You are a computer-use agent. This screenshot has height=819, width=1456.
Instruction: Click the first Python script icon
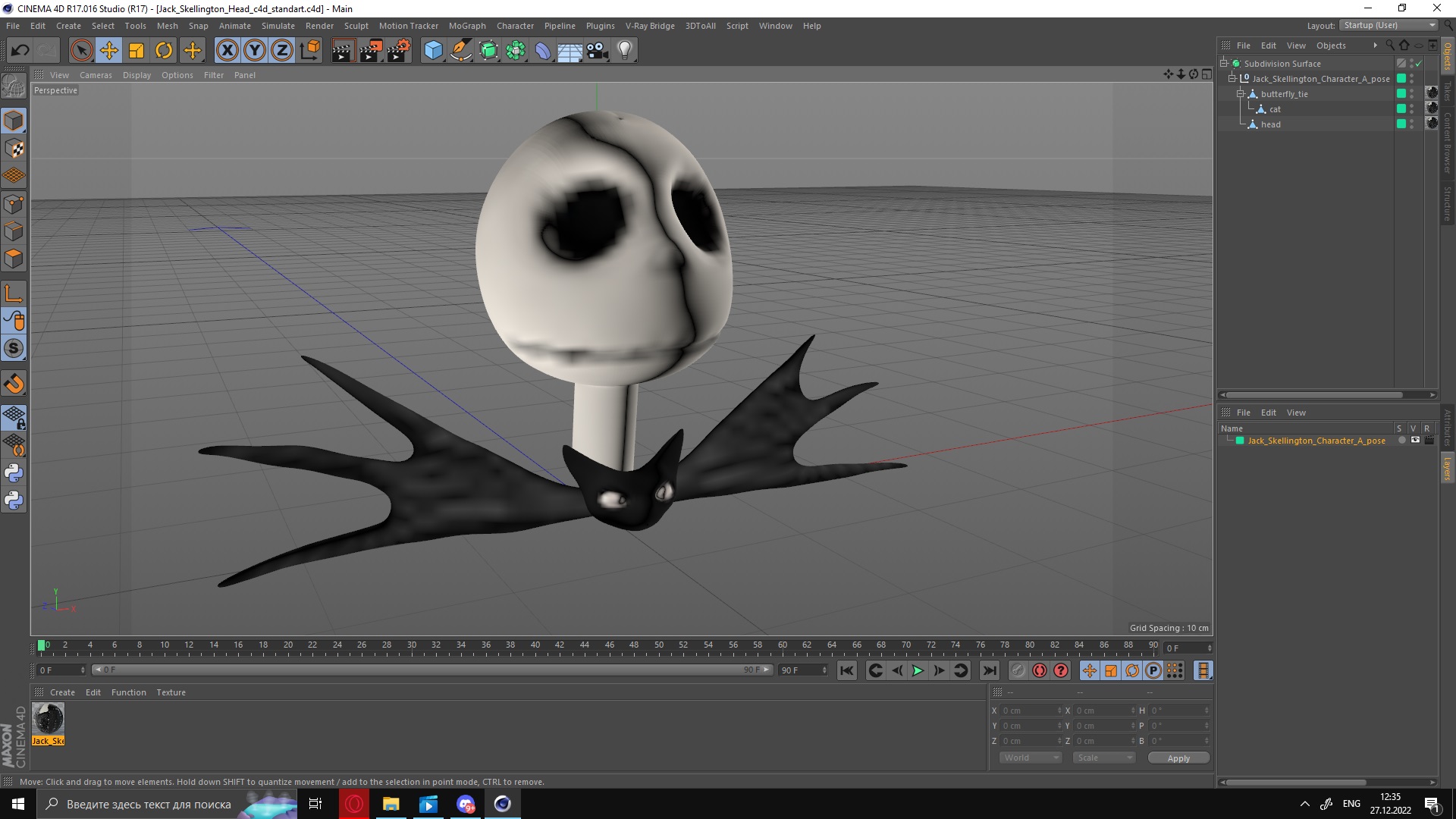[14, 473]
